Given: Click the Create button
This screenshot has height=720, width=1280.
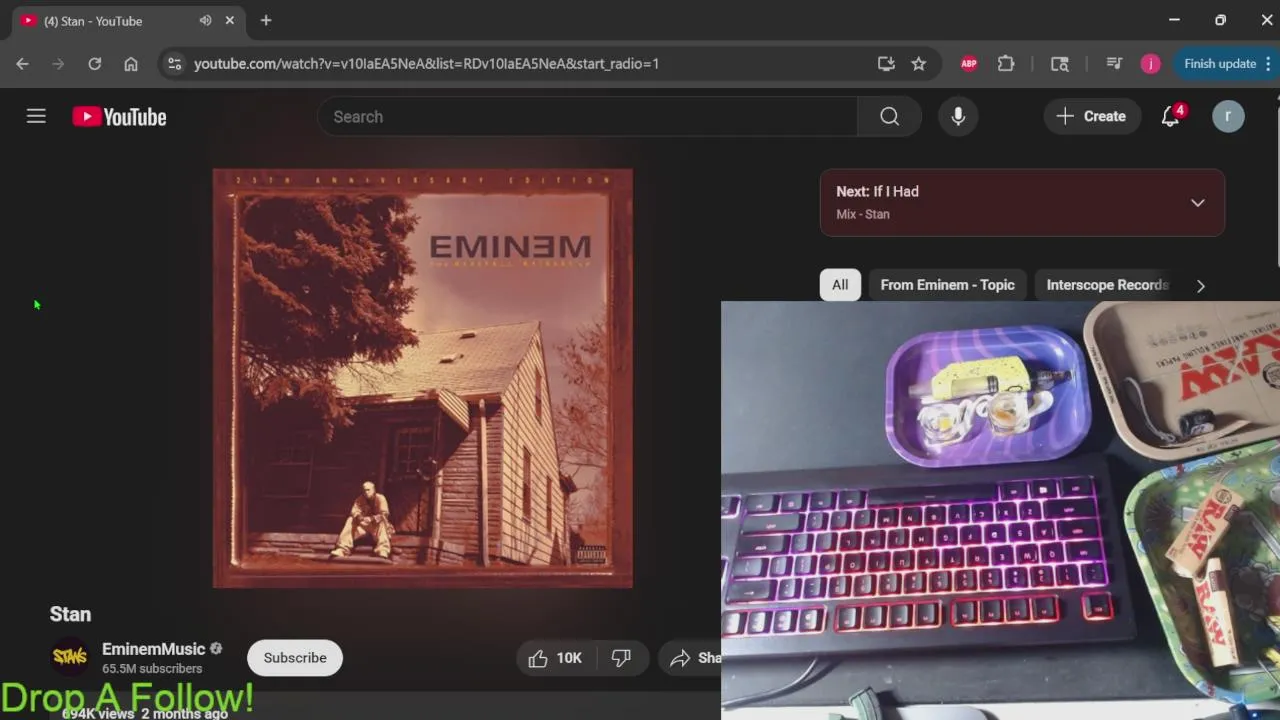Looking at the screenshot, I should (x=1091, y=116).
